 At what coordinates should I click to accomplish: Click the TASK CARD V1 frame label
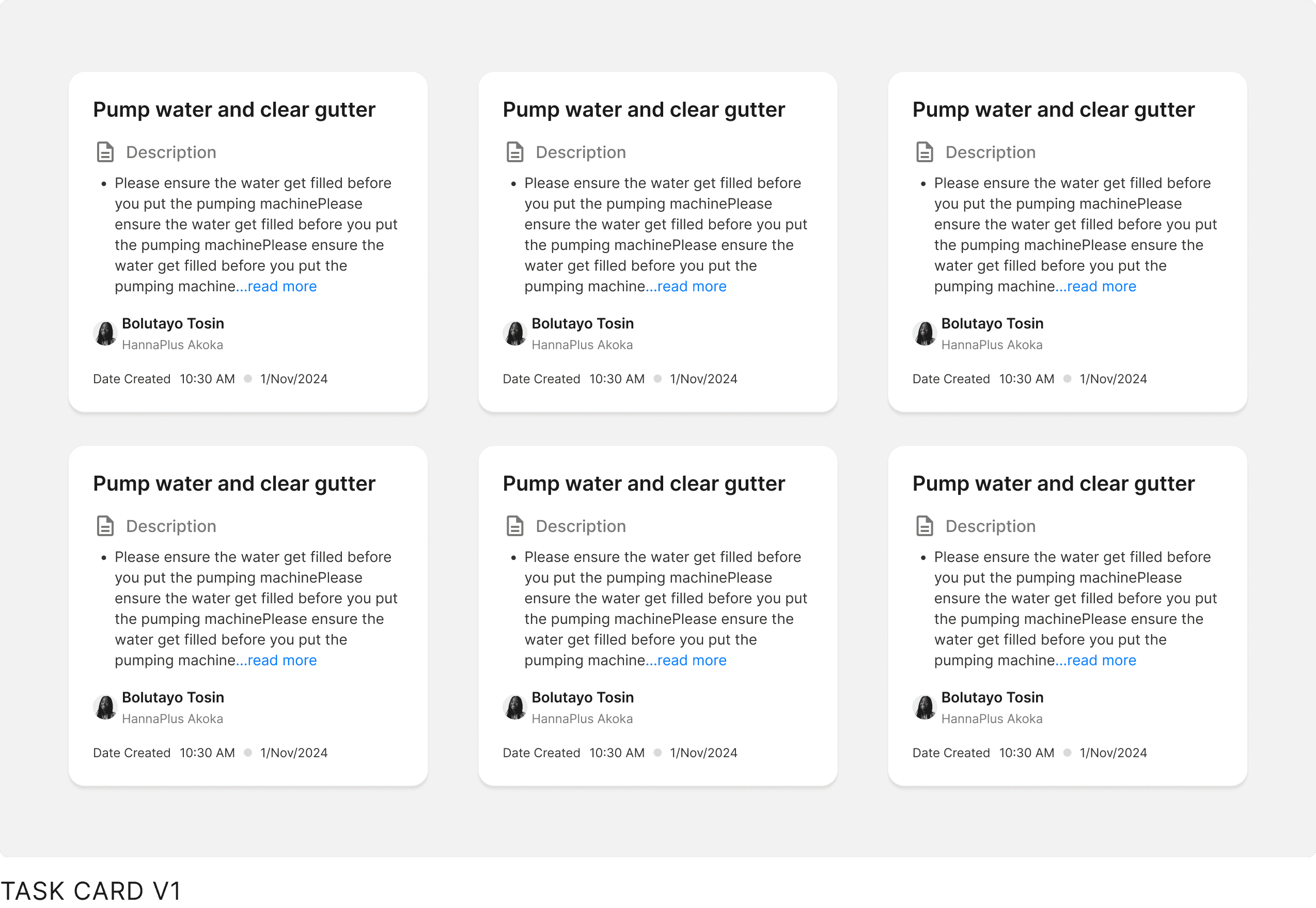91,890
